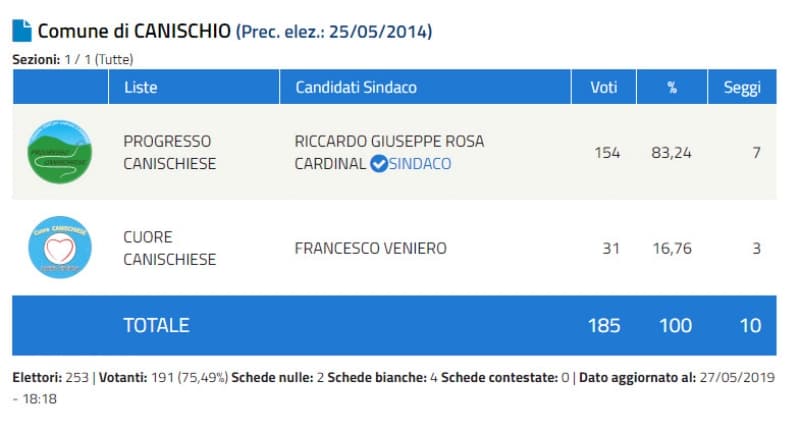
Task: Click the Seggi column header
Action: pyautogui.click(x=742, y=87)
